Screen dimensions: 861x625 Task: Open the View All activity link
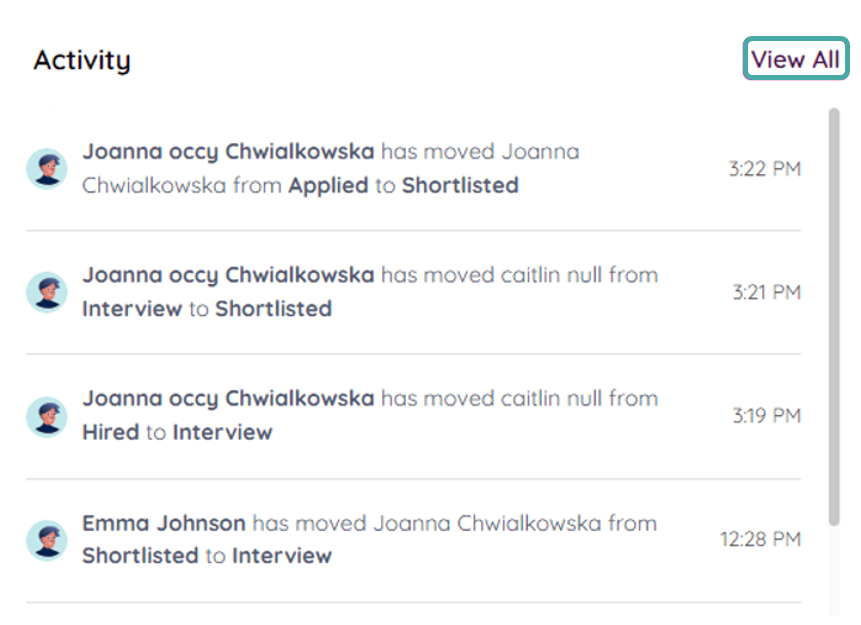coord(795,59)
